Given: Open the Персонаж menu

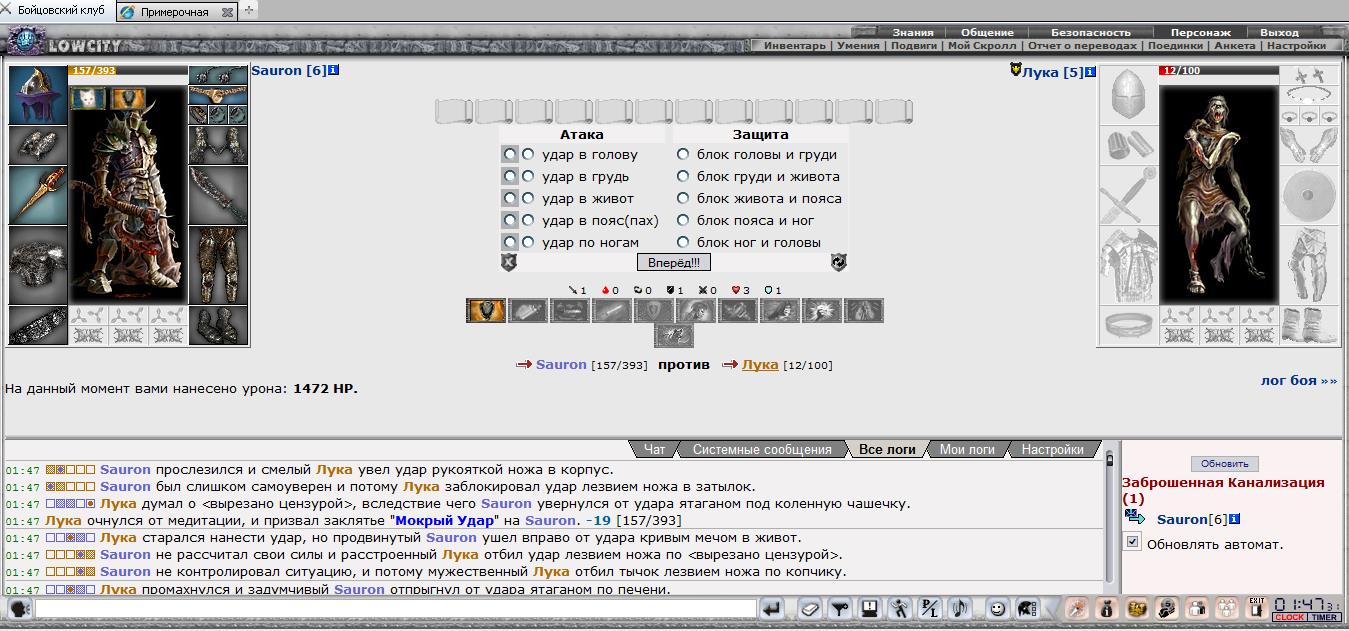Looking at the screenshot, I should 1200,32.
